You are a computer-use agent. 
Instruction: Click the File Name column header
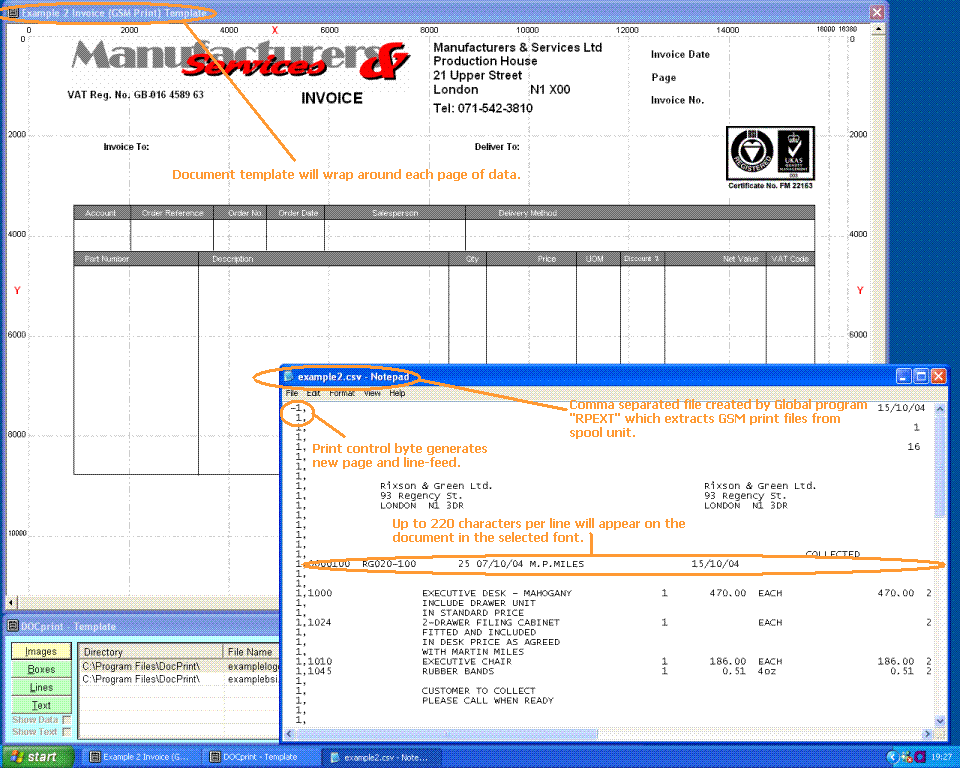coord(251,652)
